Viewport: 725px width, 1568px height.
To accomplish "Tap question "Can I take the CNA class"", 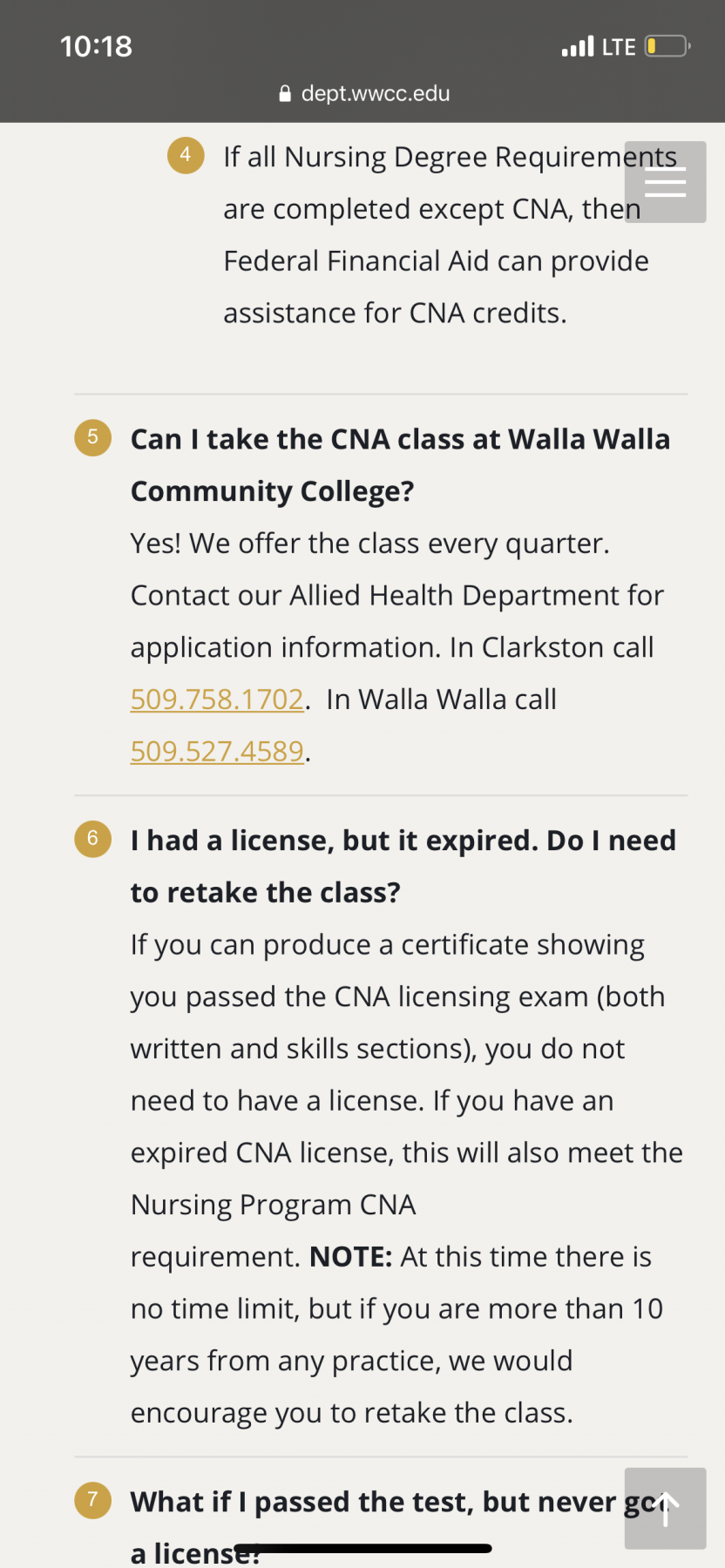I will click(x=400, y=465).
